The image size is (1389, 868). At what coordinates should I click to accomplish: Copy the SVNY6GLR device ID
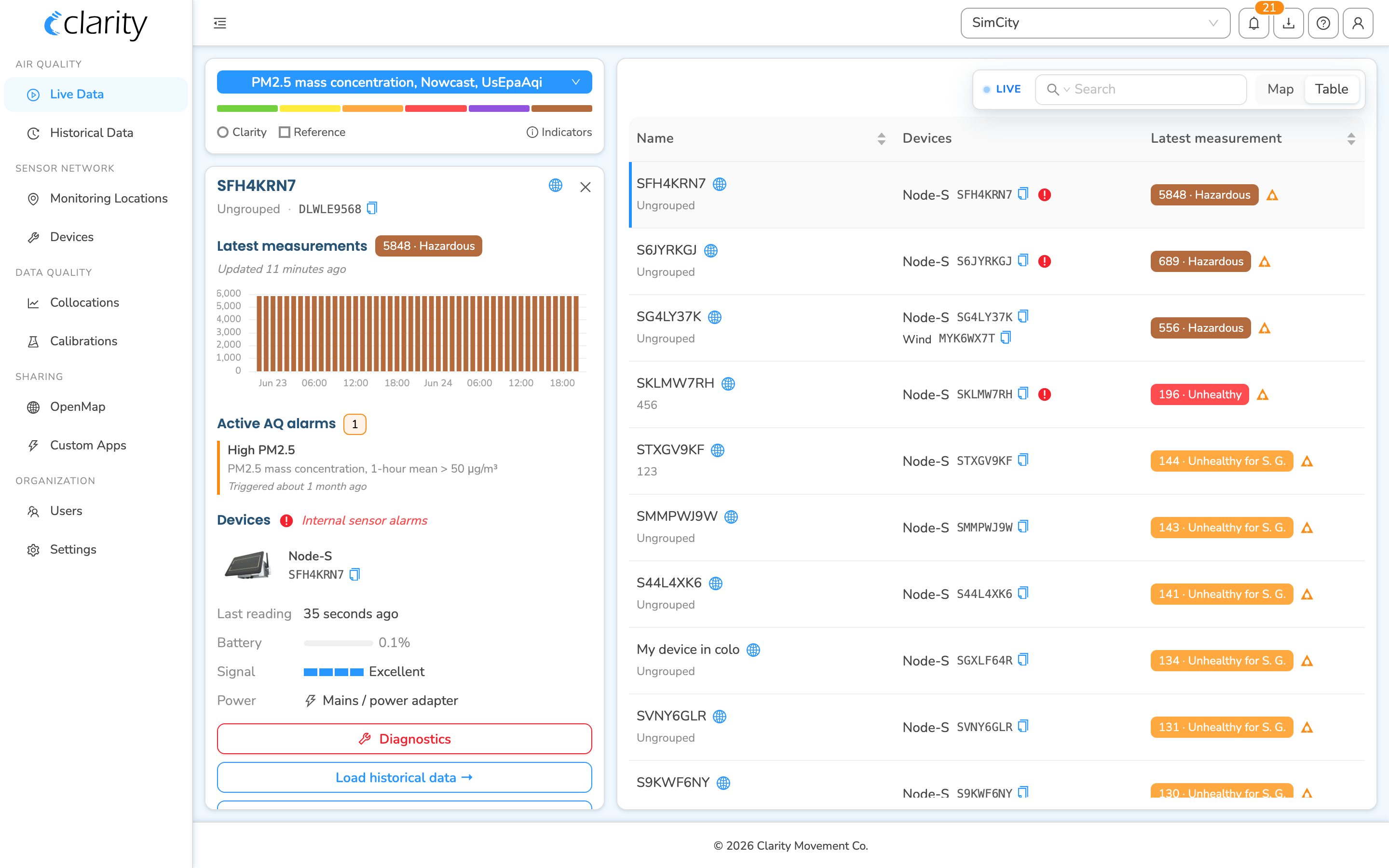[x=1023, y=726]
